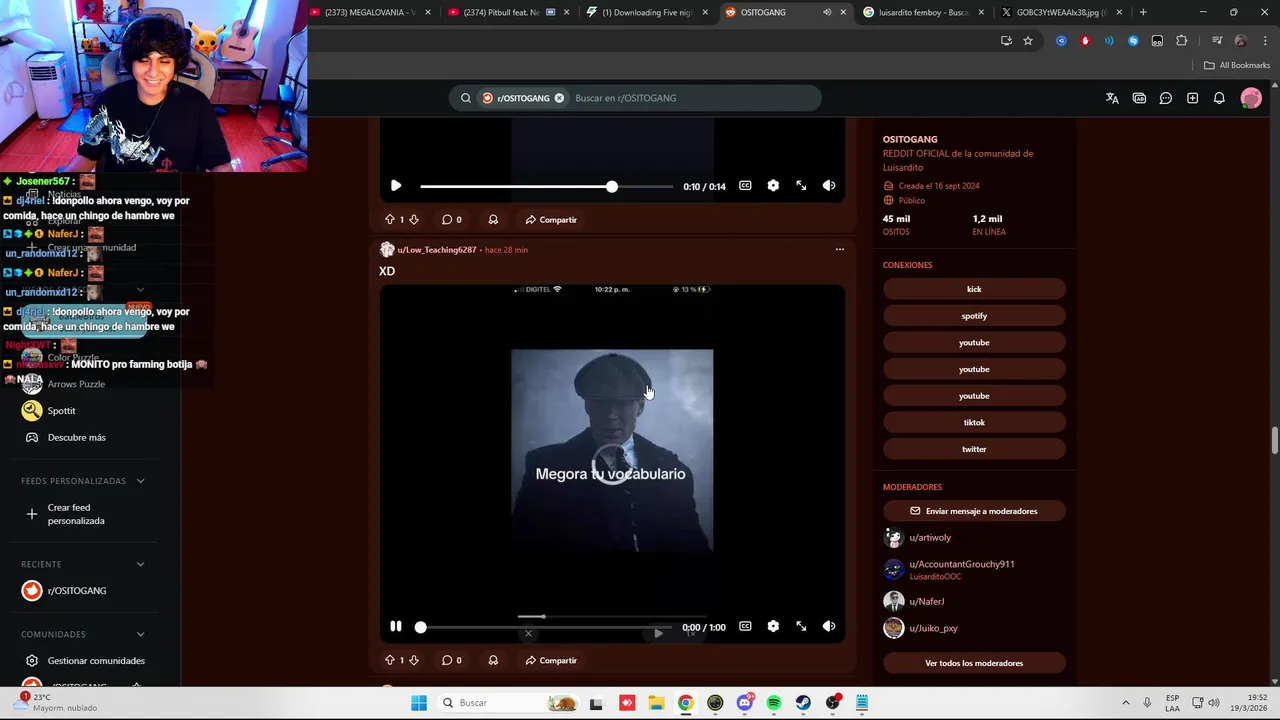Collapse Feeds Personalizadas section

pyautogui.click(x=140, y=481)
